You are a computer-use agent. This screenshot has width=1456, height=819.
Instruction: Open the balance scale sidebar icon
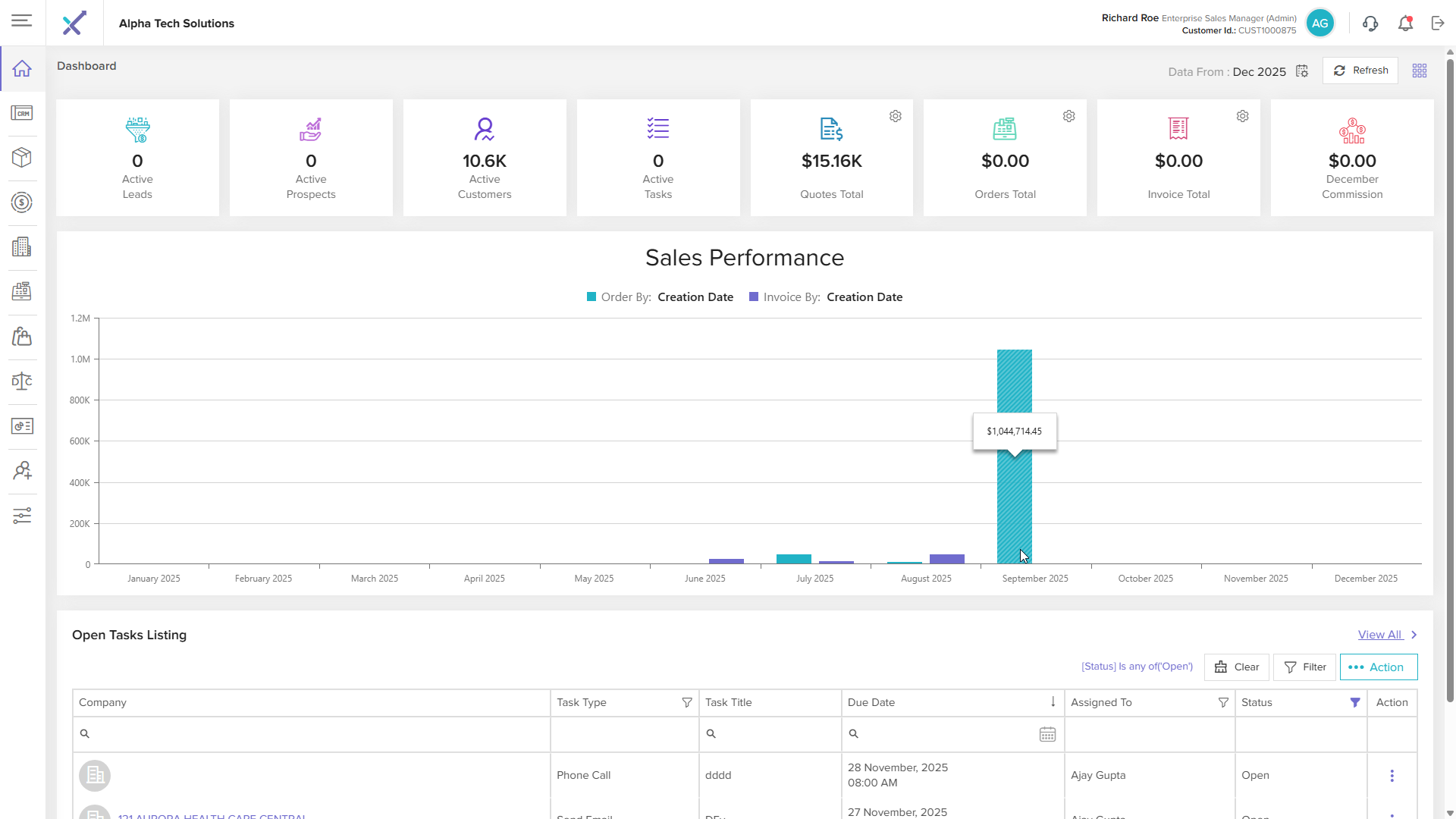tap(22, 381)
